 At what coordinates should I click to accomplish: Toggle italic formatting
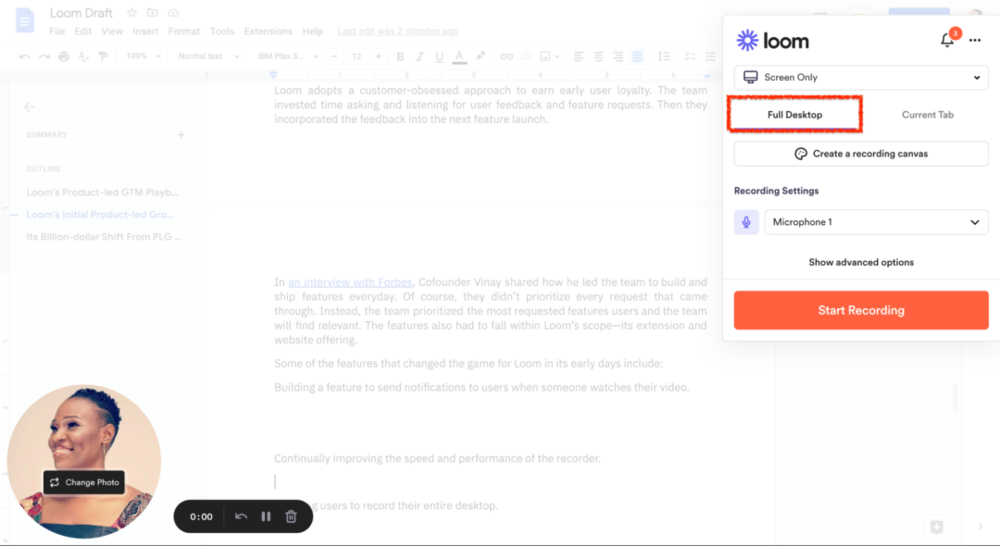pyautogui.click(x=420, y=56)
